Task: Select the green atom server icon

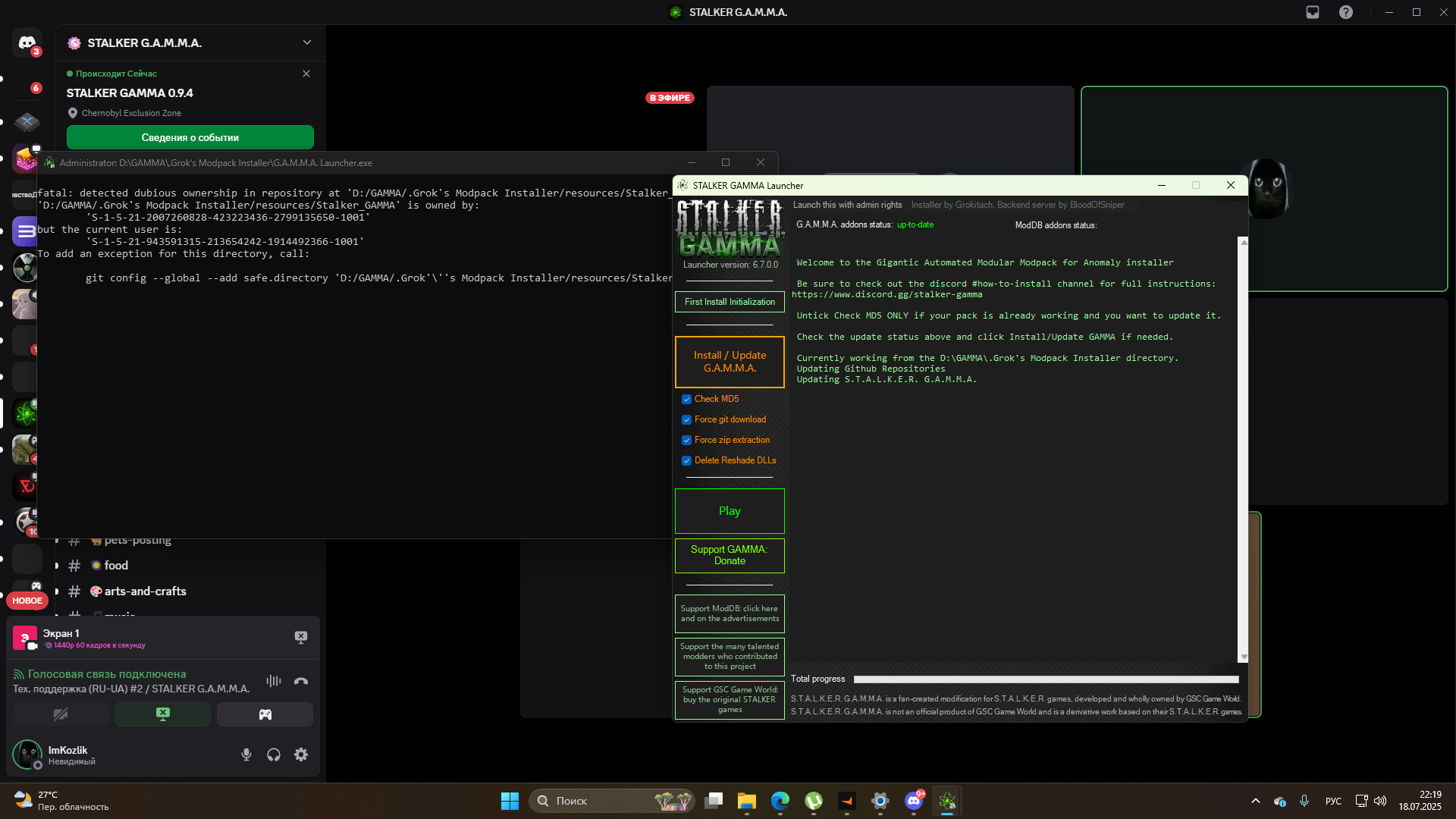Action: point(25,413)
